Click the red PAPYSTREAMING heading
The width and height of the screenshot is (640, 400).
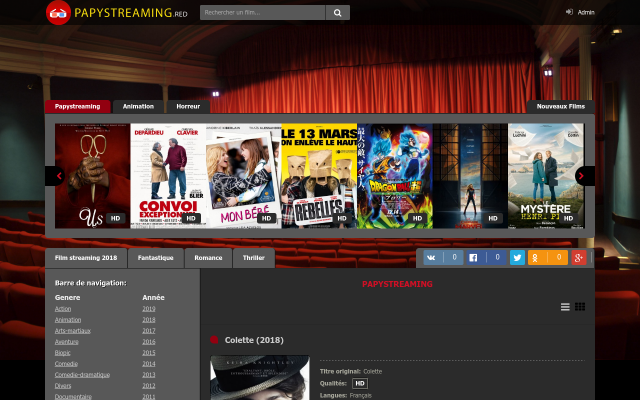(x=397, y=284)
